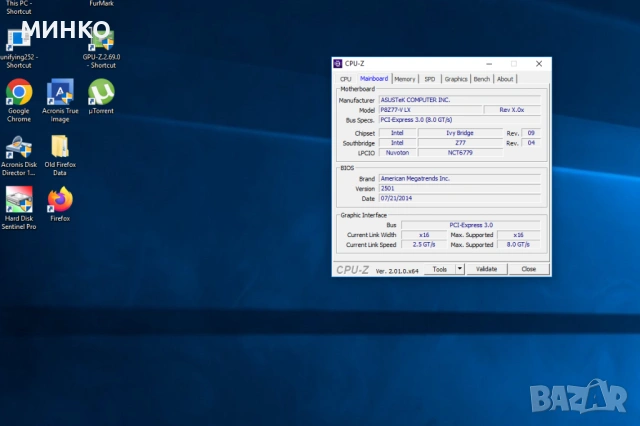Click the Rev X.0x field
Viewport: 640px width, 426px height.
pos(512,110)
